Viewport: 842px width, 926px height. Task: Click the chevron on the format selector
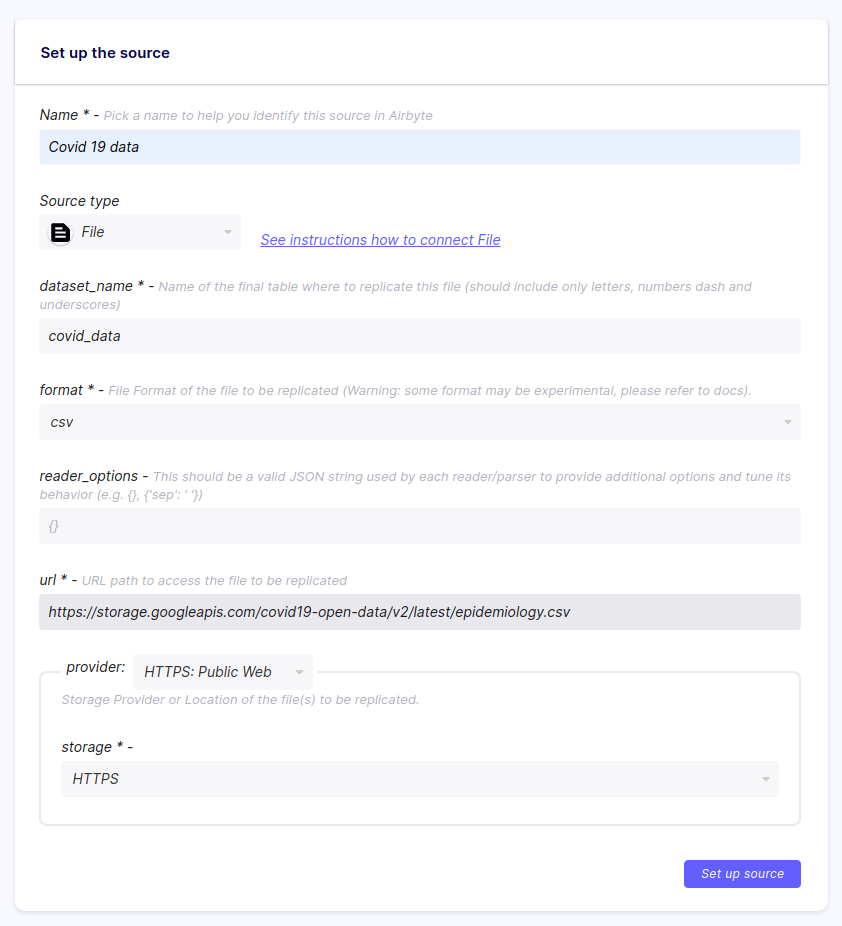pos(788,421)
